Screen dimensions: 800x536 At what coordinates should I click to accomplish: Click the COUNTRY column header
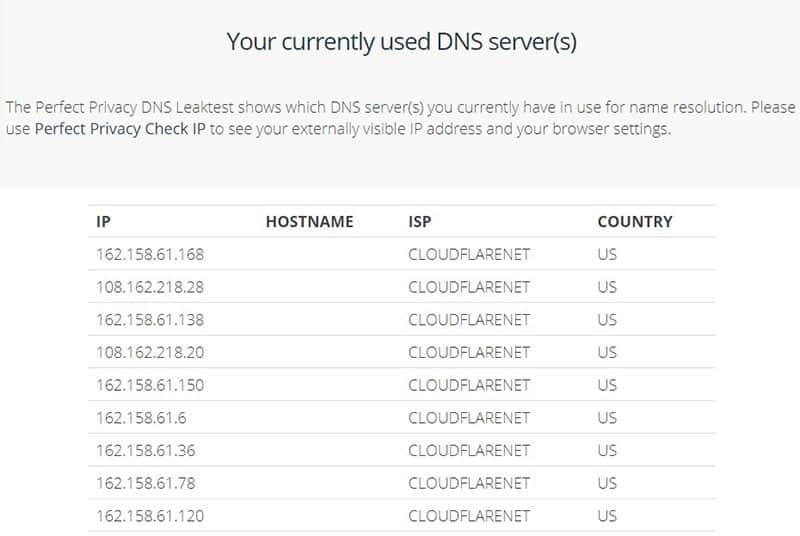tap(634, 222)
